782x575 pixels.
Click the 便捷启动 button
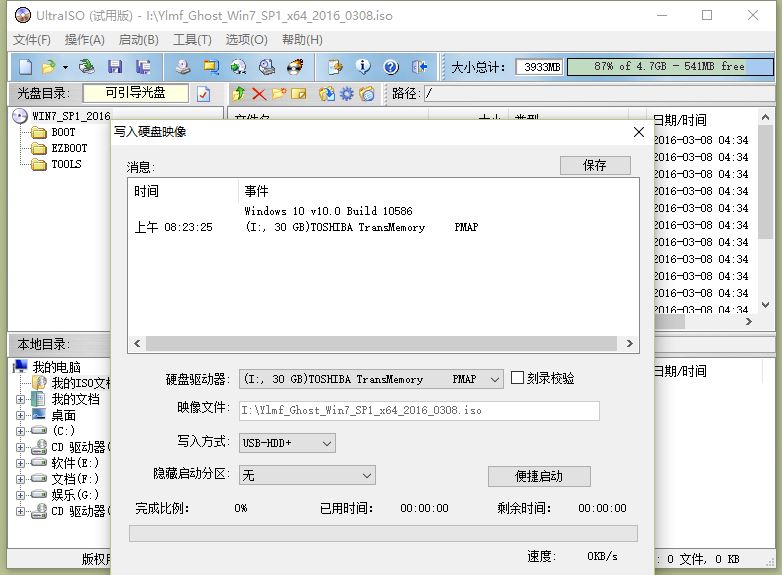pyautogui.click(x=539, y=476)
